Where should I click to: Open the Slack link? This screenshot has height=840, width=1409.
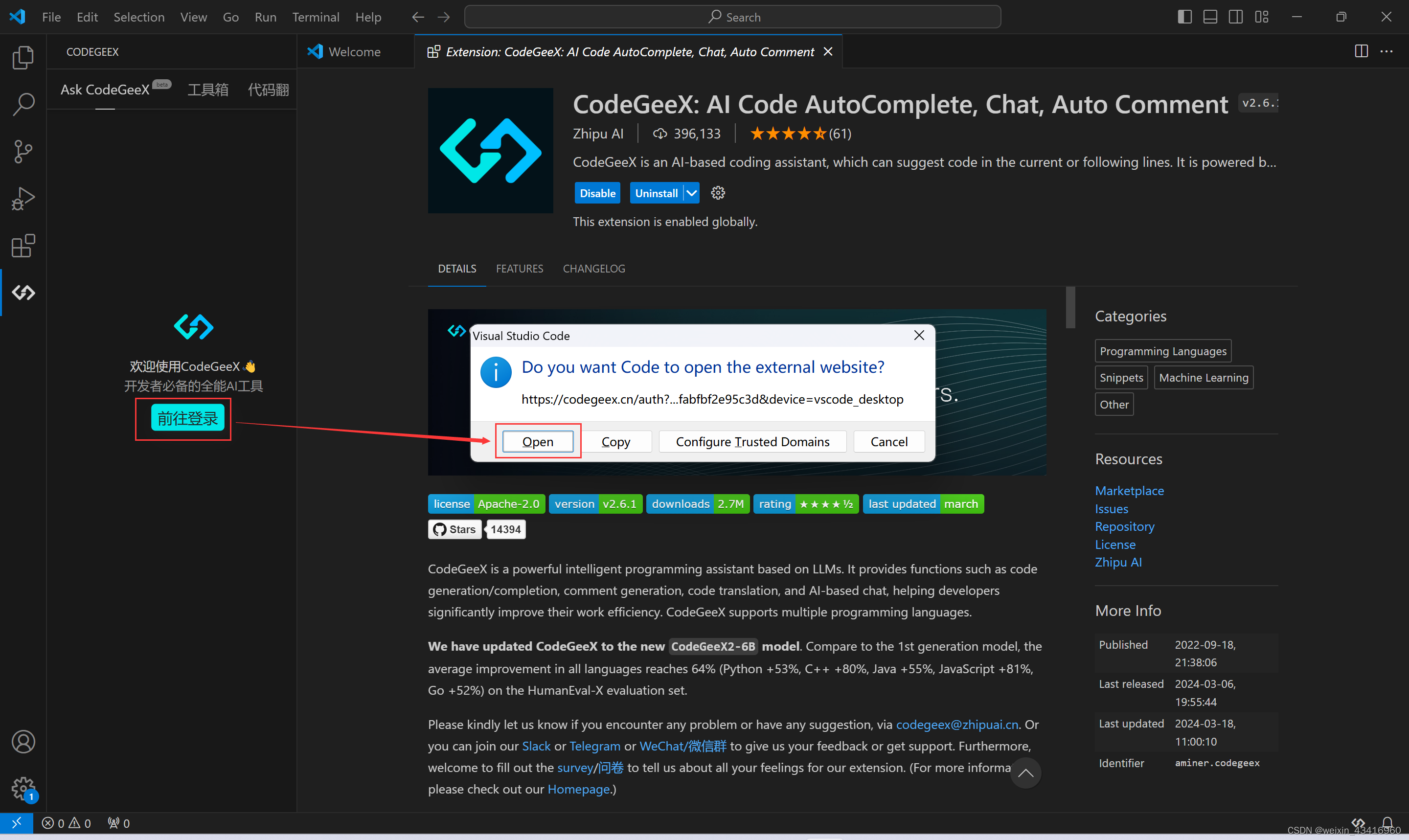pos(536,746)
